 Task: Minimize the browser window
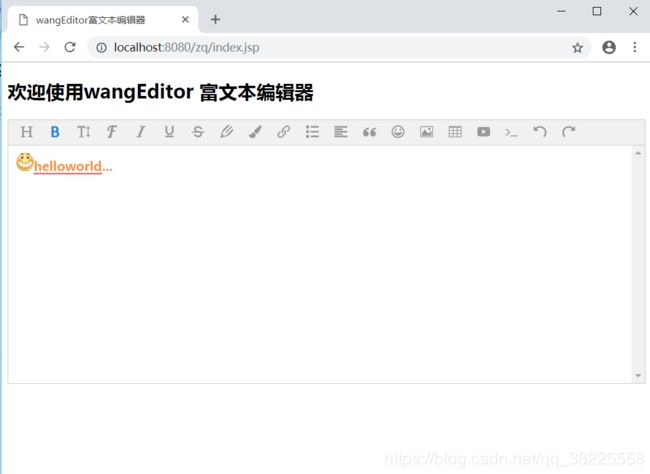coord(561,11)
